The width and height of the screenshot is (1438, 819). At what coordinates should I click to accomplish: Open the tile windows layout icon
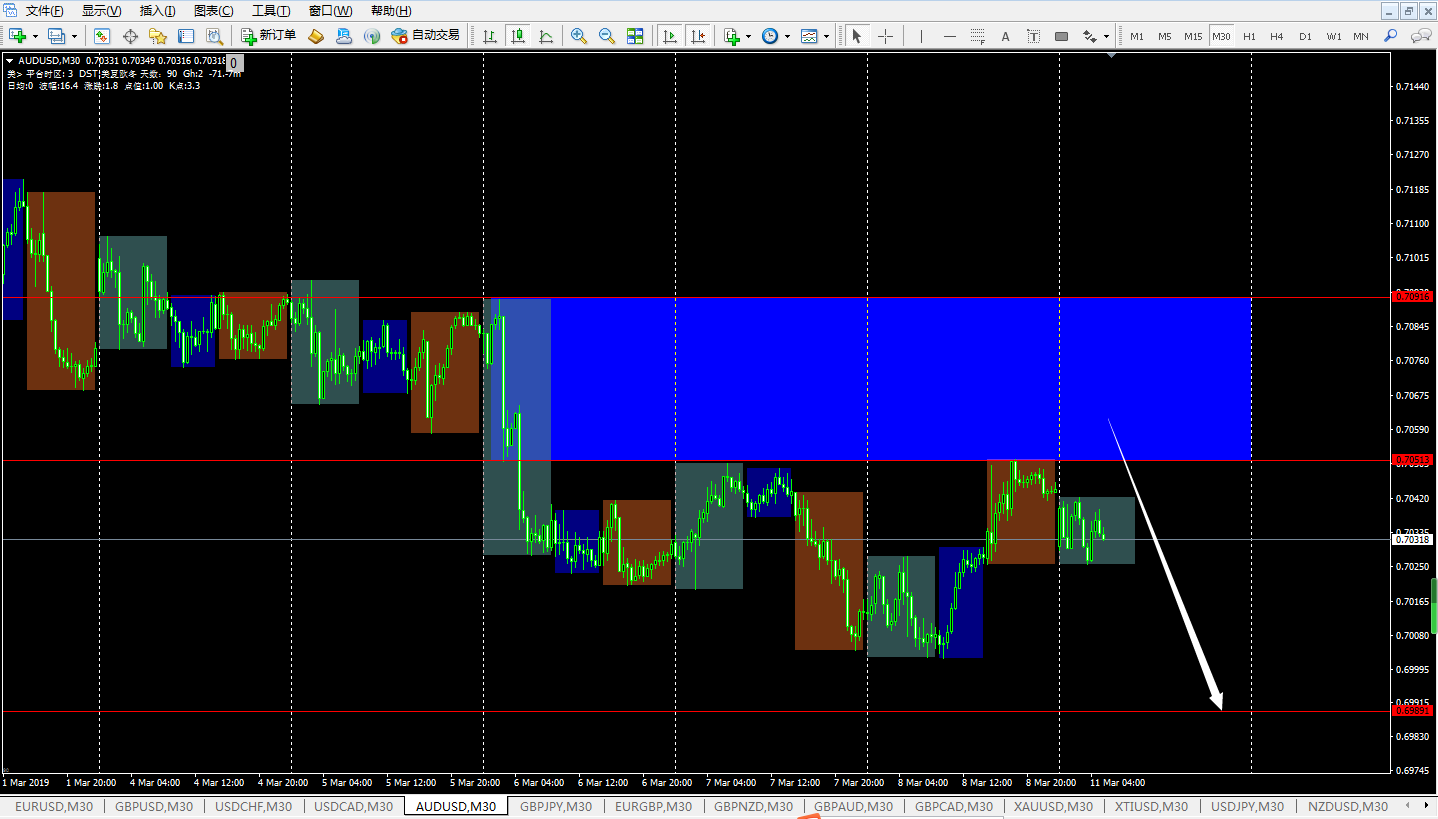coord(635,36)
